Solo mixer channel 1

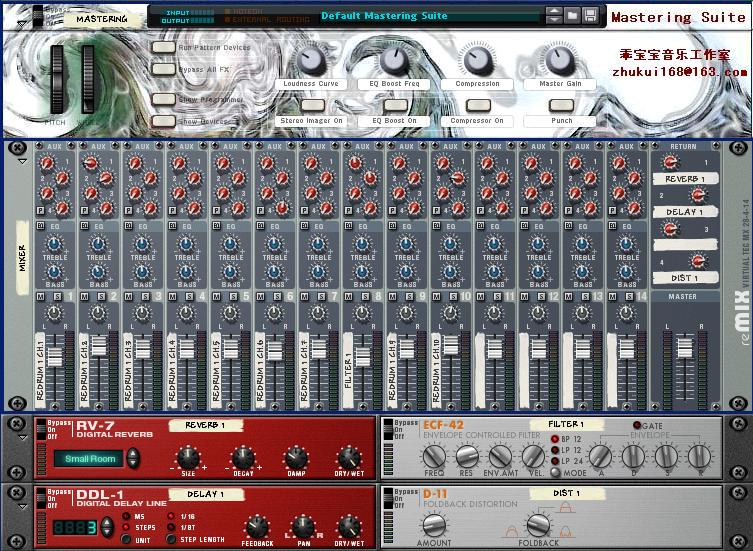click(x=57, y=297)
